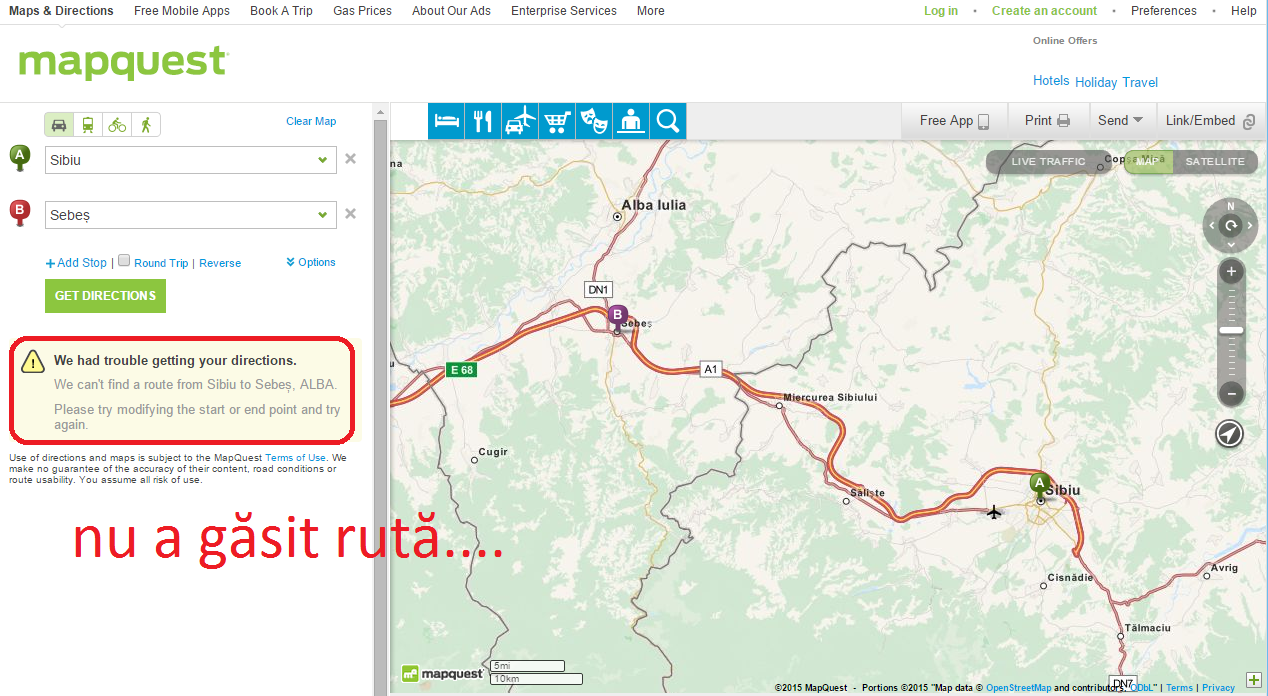Expand route Options
Image resolution: width=1268 pixels, height=696 pixels.
click(x=311, y=262)
